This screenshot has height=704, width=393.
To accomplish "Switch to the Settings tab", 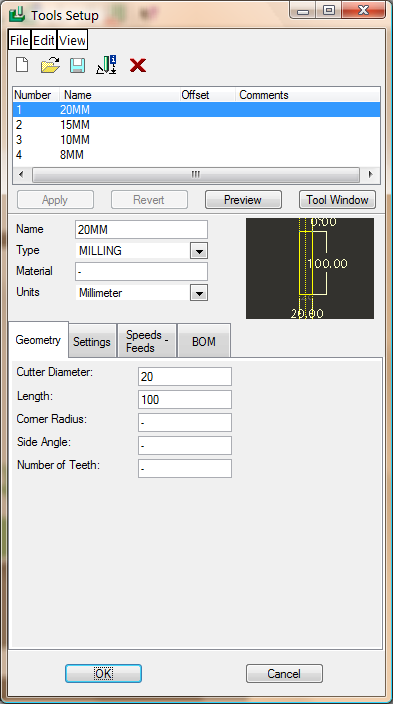I will tap(92, 342).
